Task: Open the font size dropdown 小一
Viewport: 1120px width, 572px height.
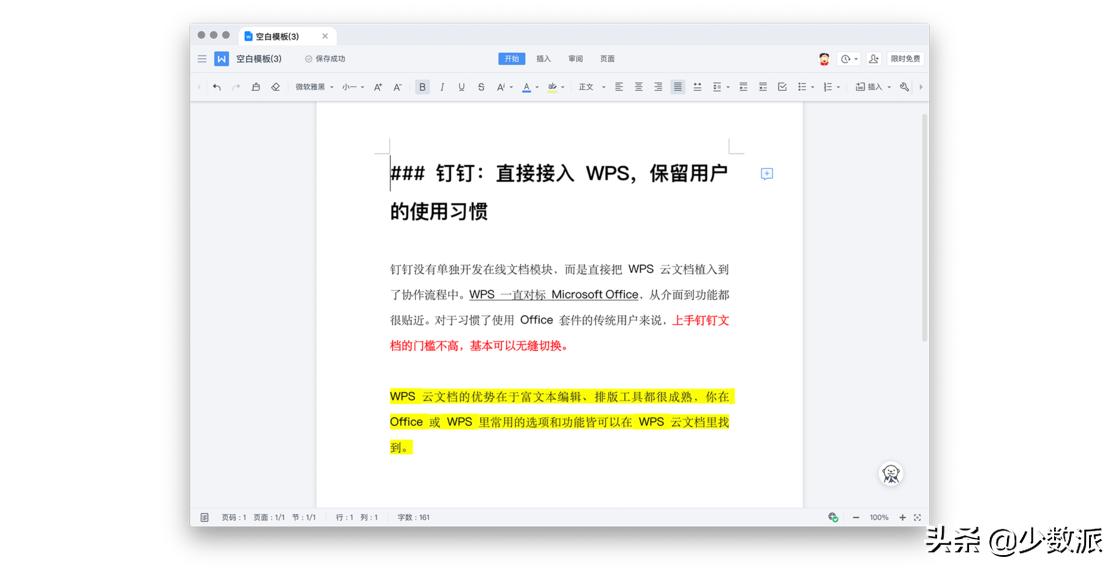Action: (x=353, y=87)
